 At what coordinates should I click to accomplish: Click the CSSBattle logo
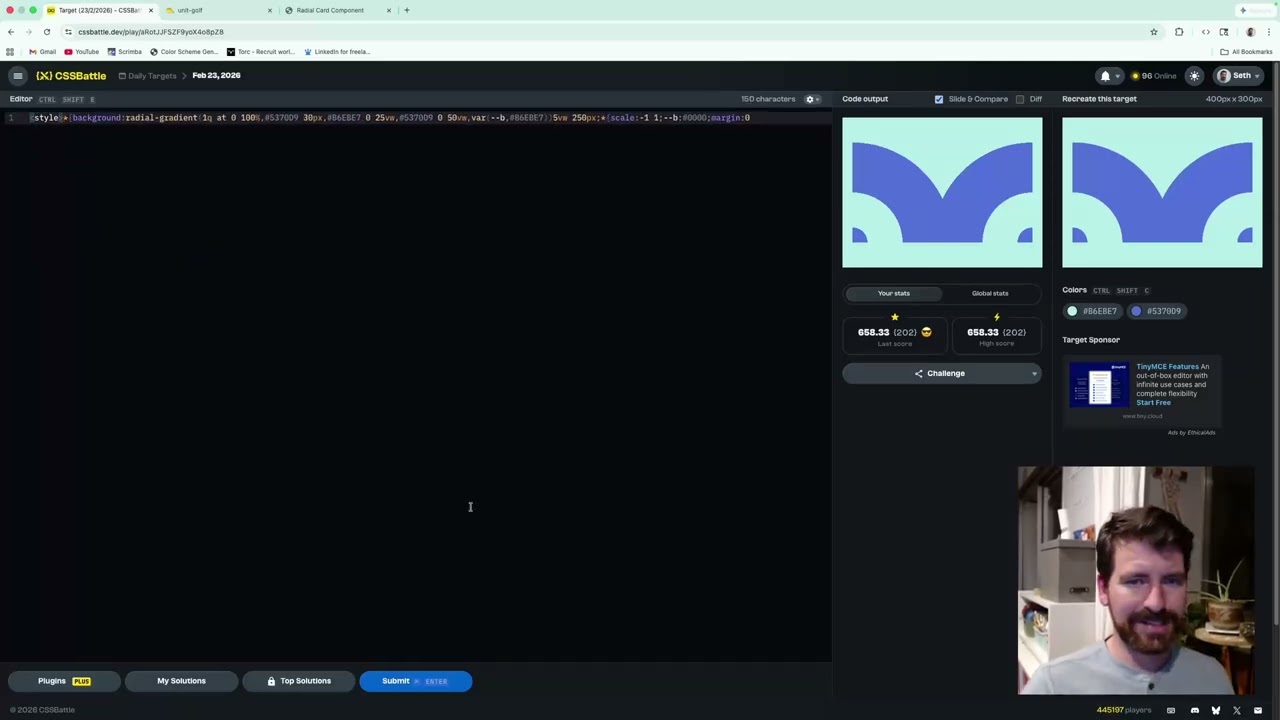point(71,76)
